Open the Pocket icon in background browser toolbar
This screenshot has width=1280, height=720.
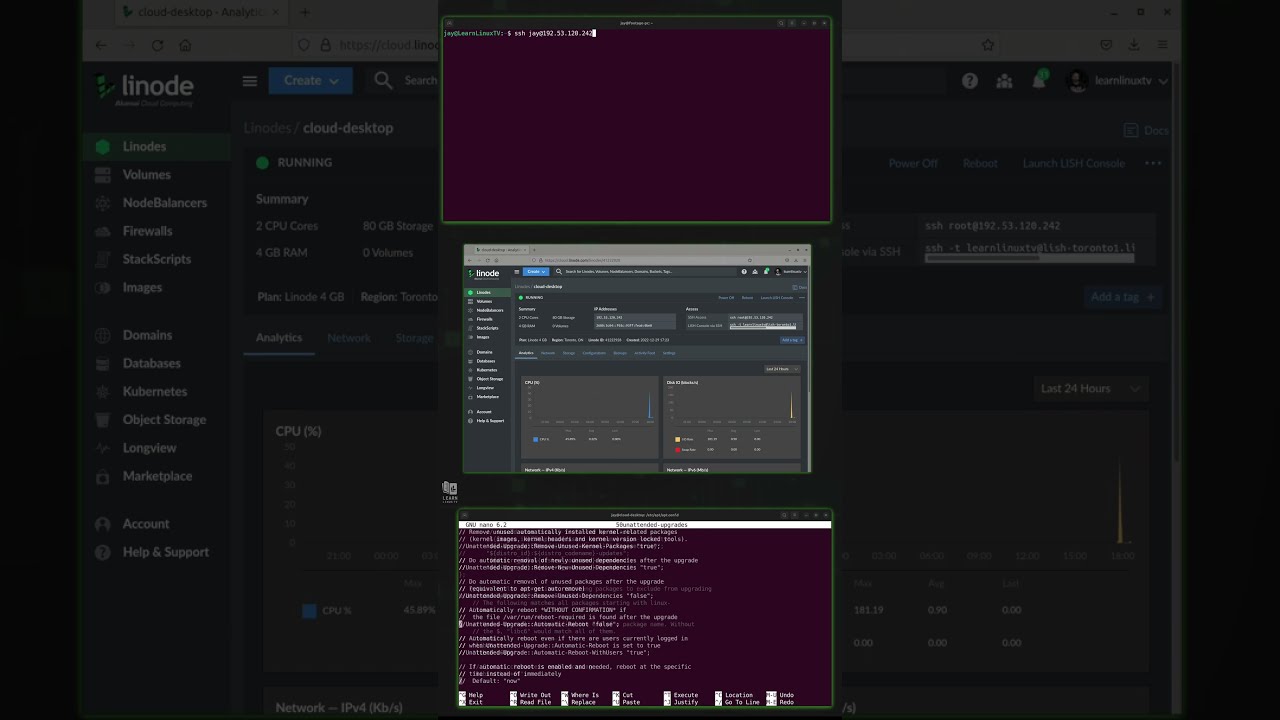pos(1106,45)
